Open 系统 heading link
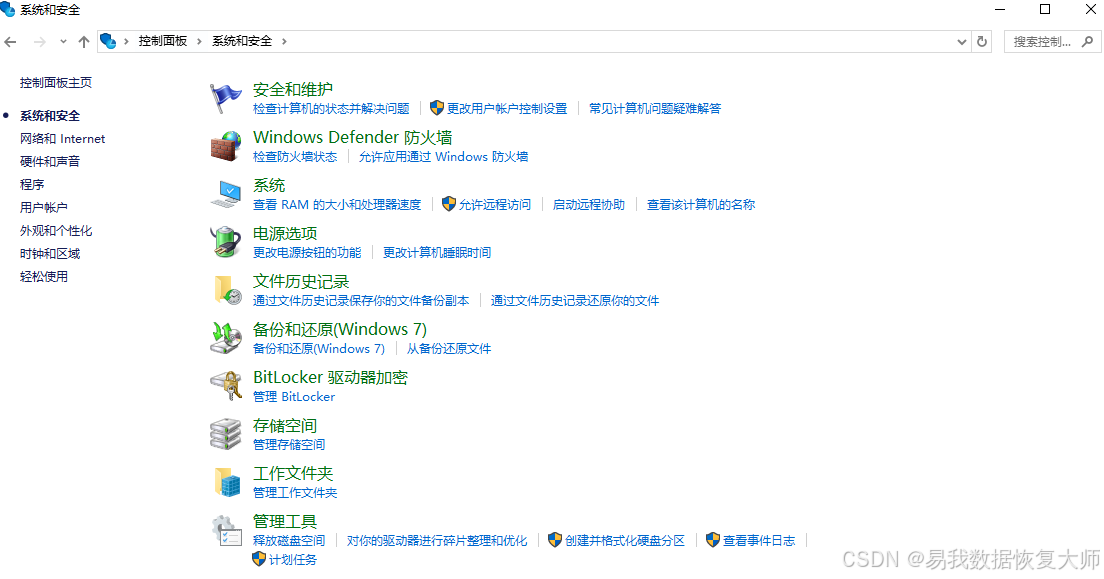1104x579 pixels. (x=269, y=185)
